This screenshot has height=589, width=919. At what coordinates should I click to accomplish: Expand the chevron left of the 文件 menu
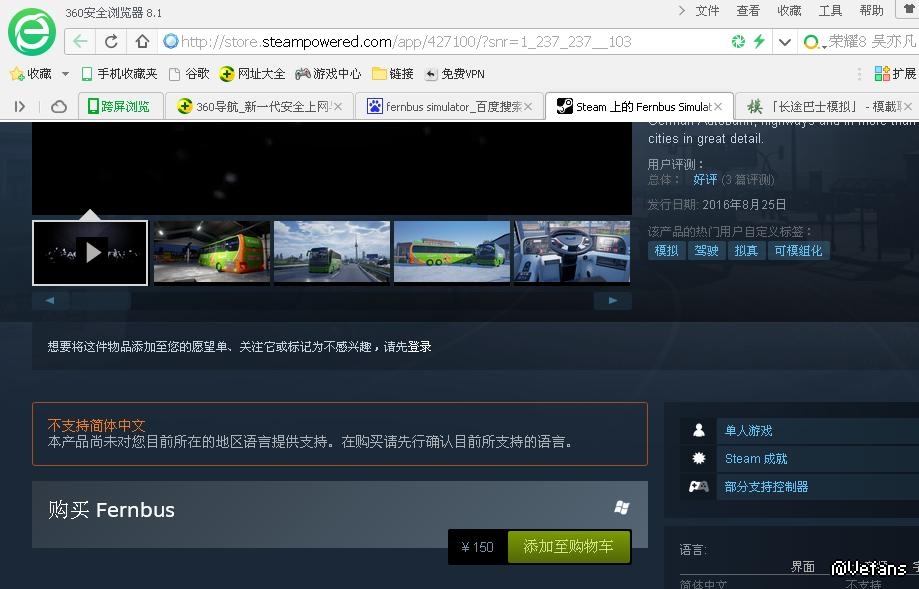[681, 11]
